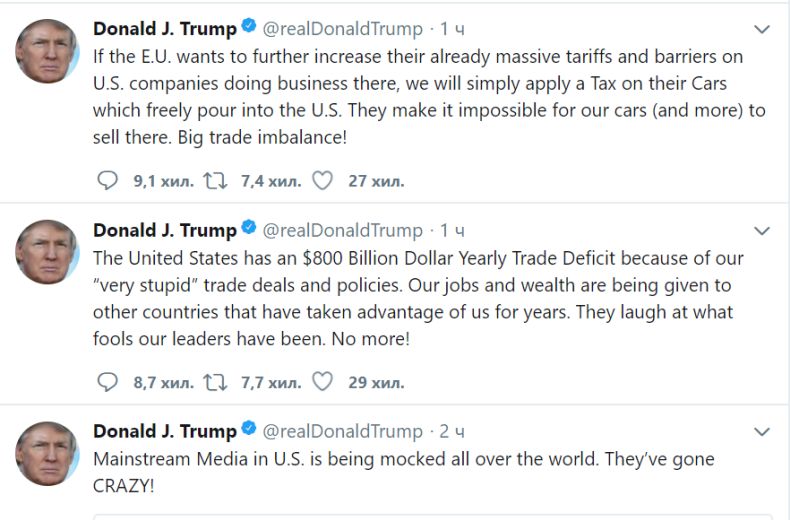
Task: Open the E.U. tariffs tweet text
Action: pyautogui.click(x=430, y=97)
